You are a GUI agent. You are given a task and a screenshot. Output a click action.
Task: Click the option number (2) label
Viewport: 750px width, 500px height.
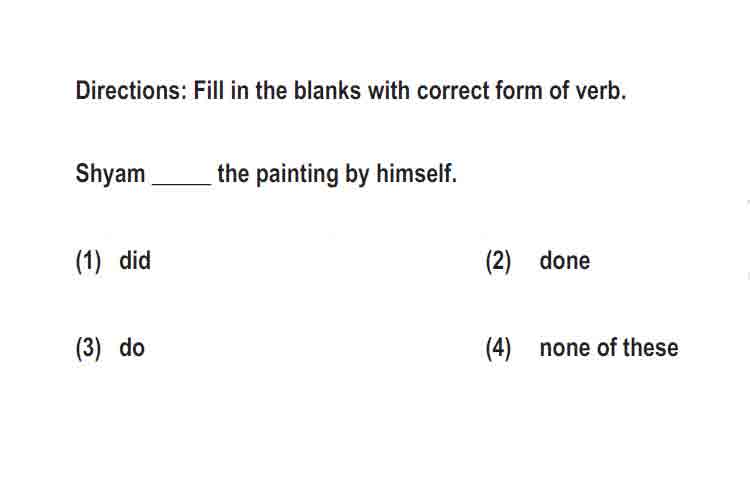tap(498, 261)
